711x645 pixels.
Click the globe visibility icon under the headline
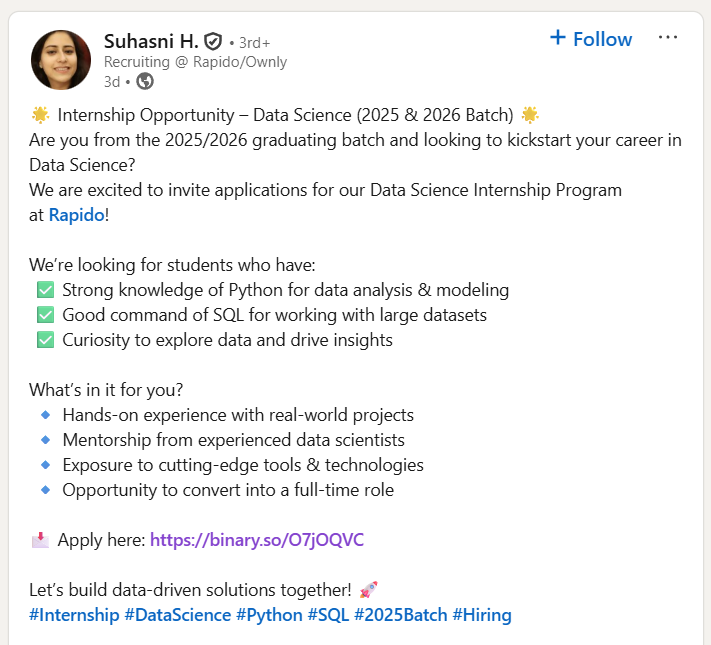point(145,81)
